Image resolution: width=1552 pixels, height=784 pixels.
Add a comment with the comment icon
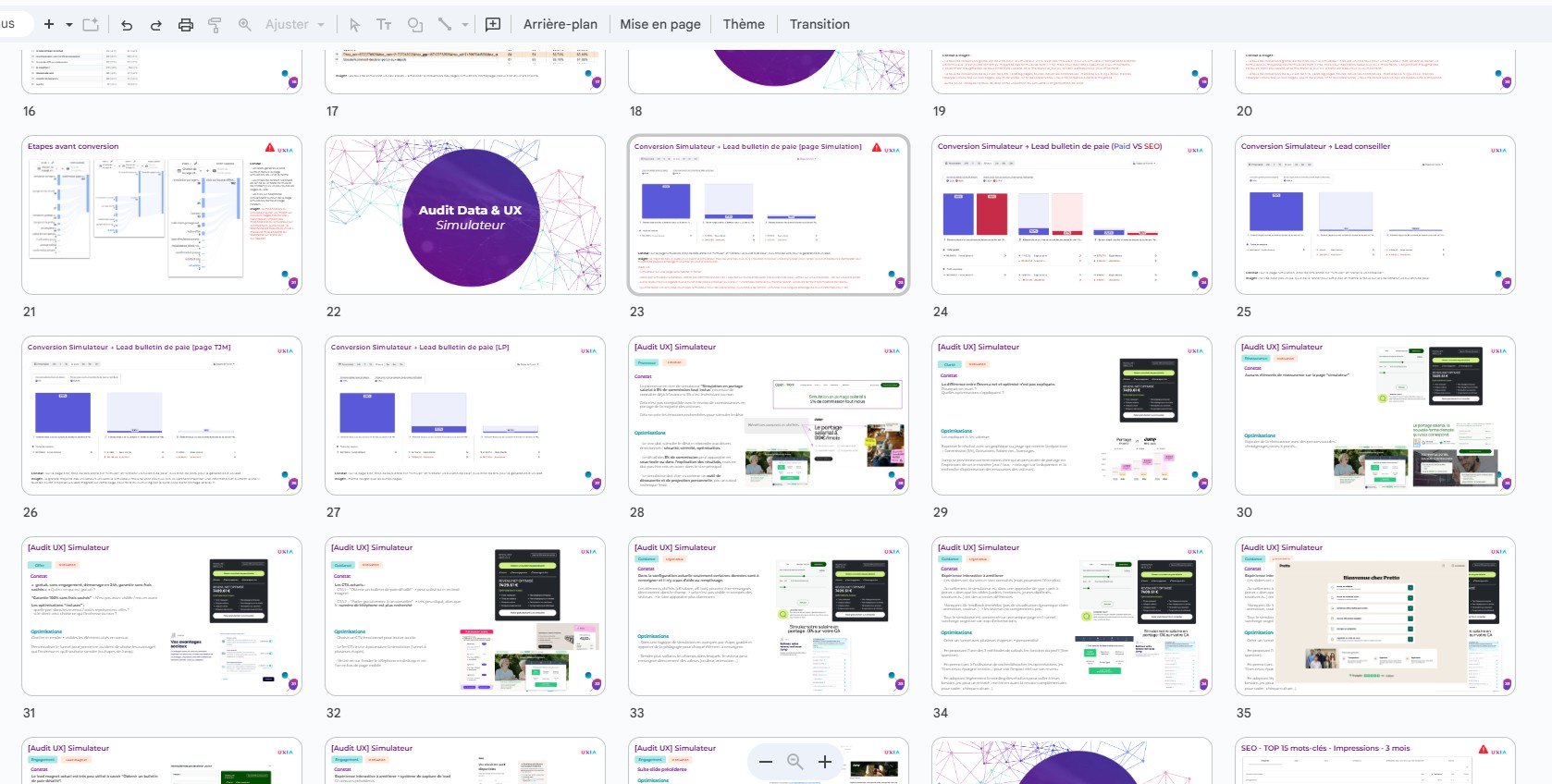493,24
